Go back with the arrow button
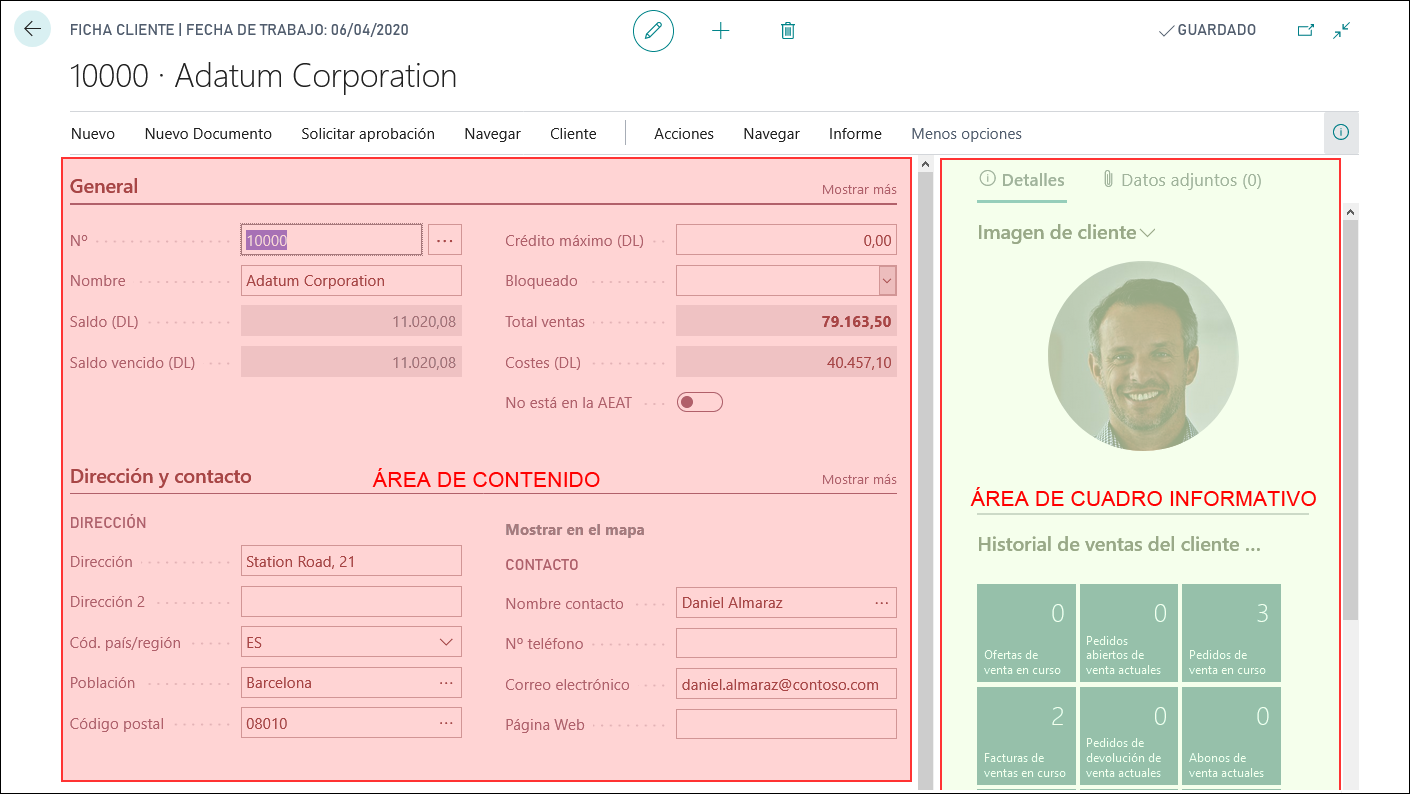Image resolution: width=1410 pixels, height=794 pixels. point(32,29)
